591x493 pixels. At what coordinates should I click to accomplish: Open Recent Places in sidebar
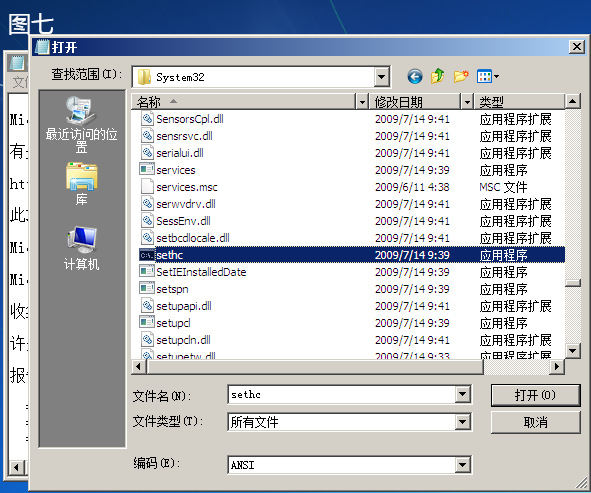coord(81,124)
